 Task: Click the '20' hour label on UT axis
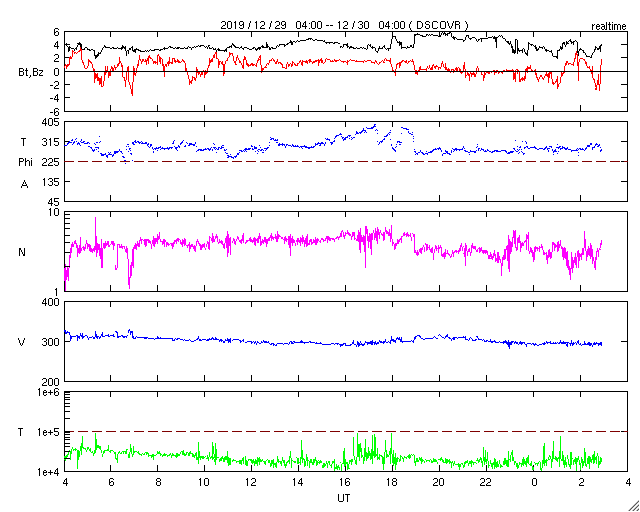[x=439, y=482]
